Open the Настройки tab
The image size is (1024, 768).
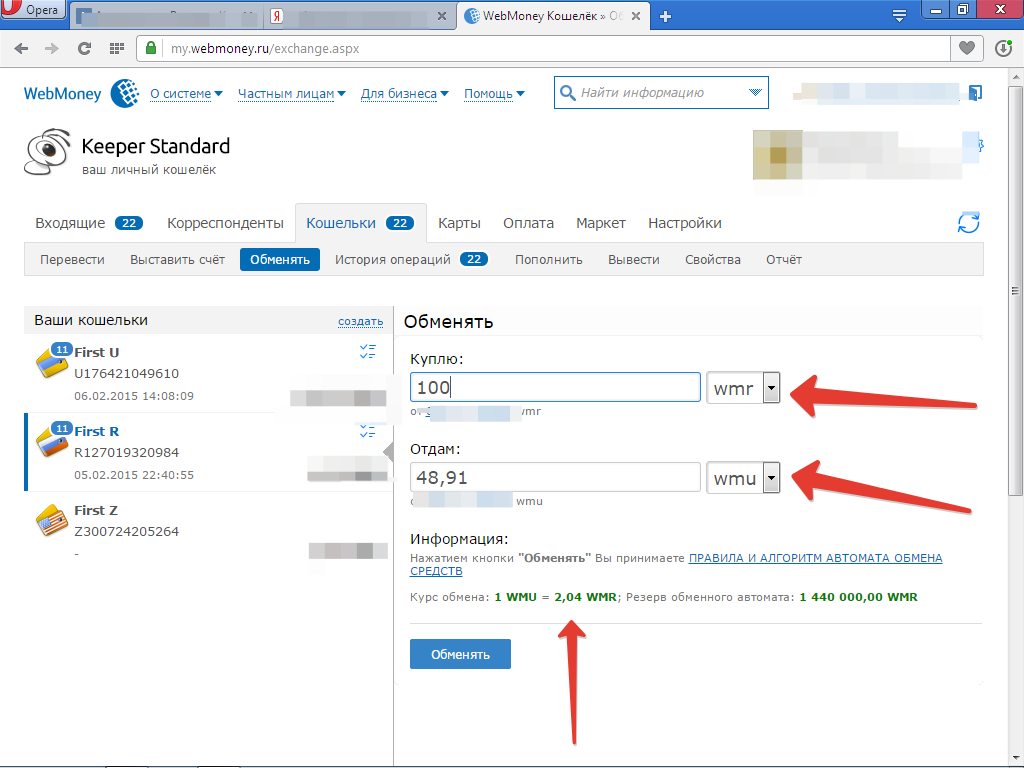point(684,223)
